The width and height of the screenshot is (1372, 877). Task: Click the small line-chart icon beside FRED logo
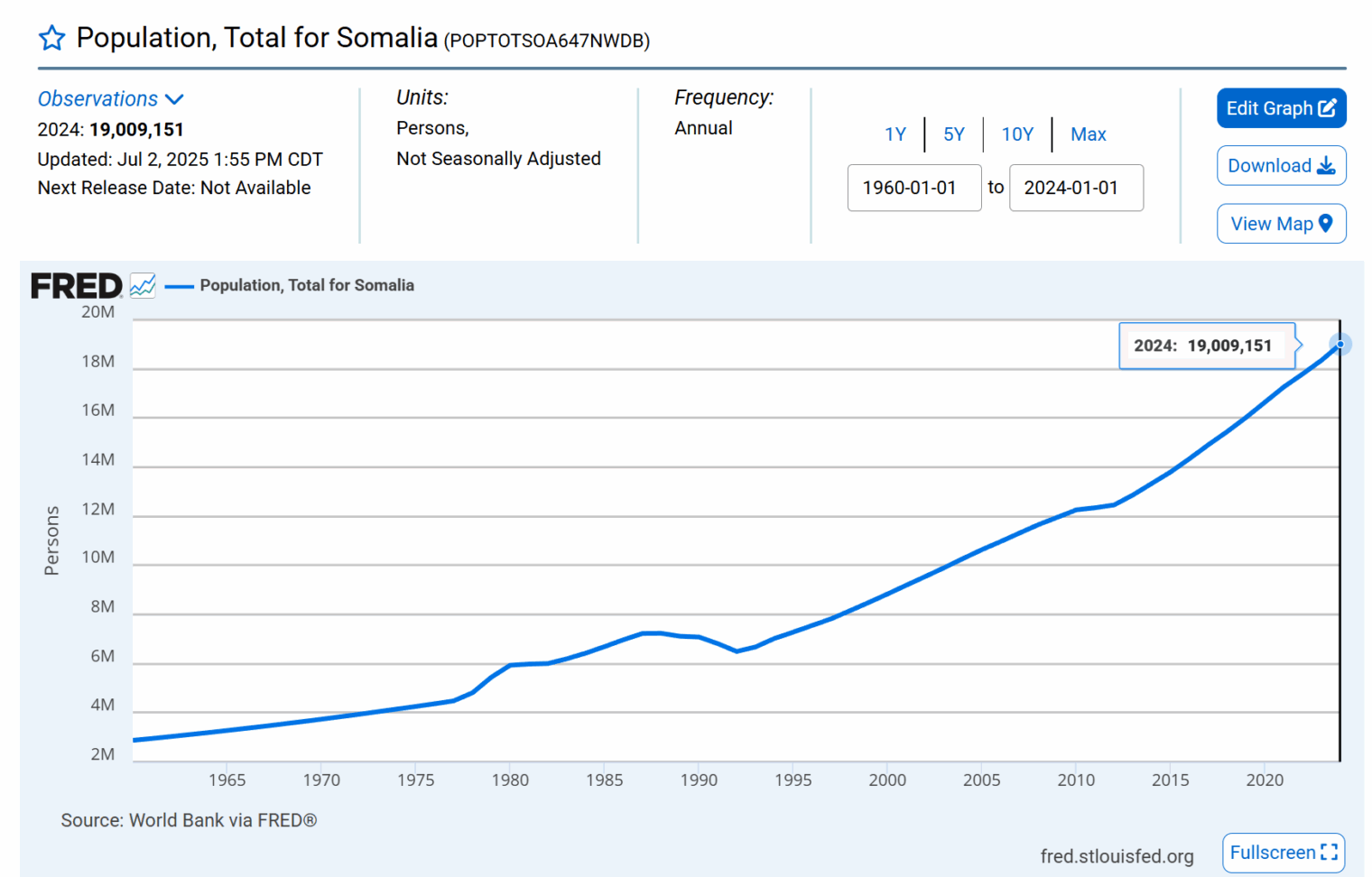[143, 286]
